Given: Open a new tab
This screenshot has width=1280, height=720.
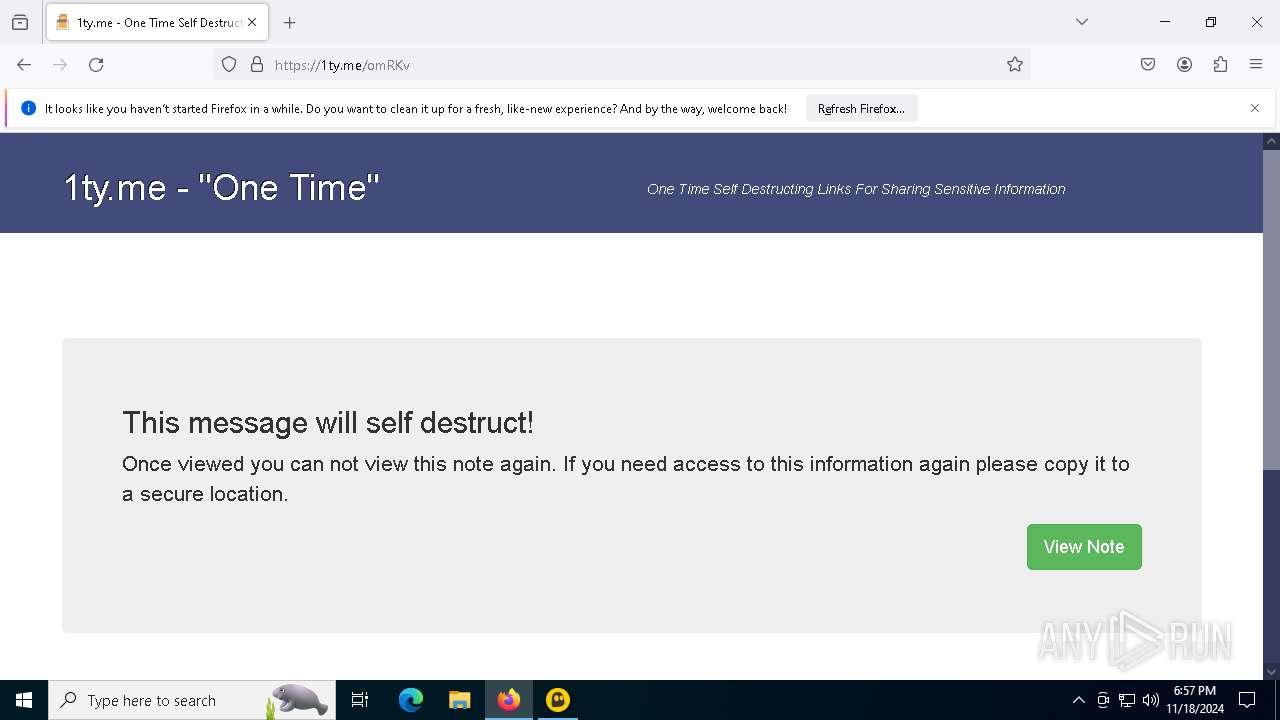Looking at the screenshot, I should (290, 22).
